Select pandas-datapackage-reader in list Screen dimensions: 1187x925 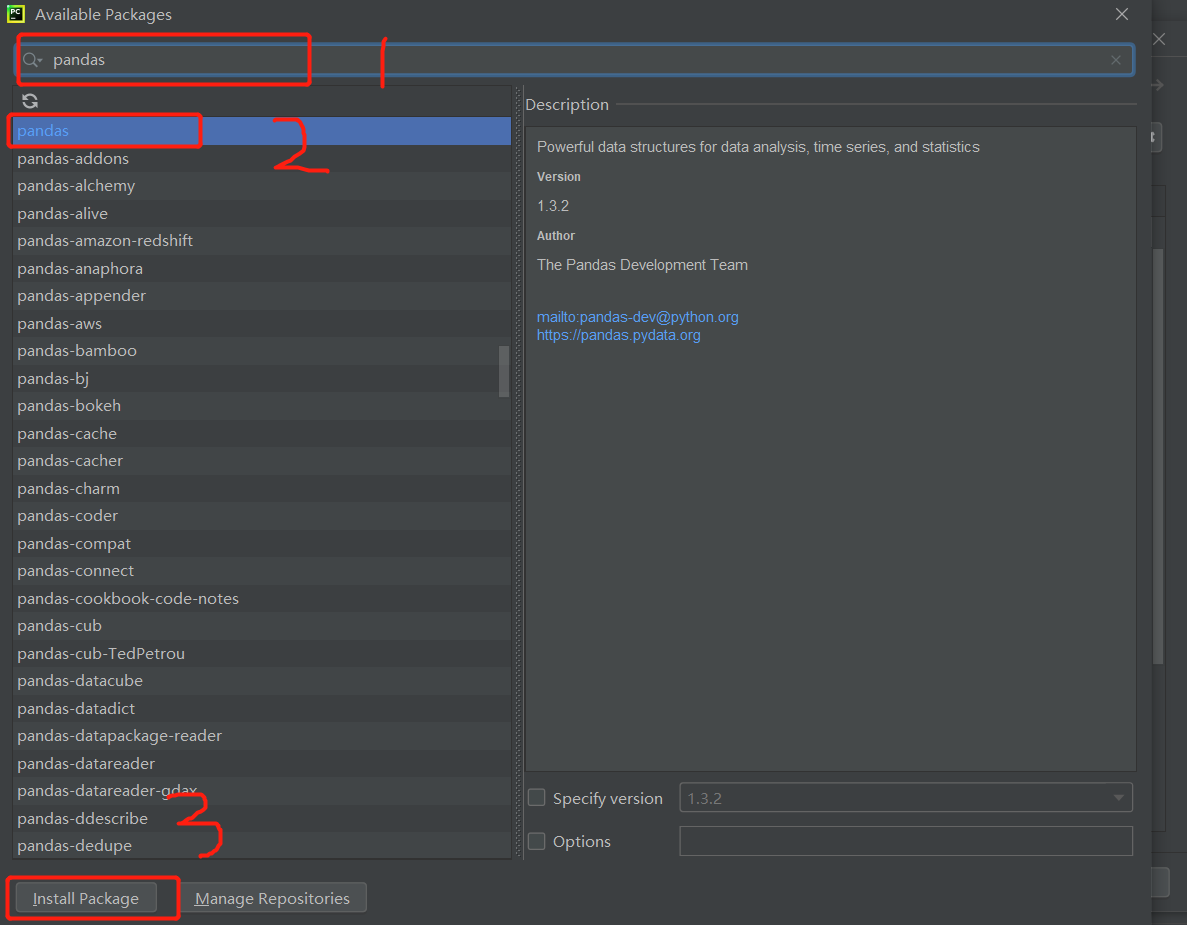[119, 736]
